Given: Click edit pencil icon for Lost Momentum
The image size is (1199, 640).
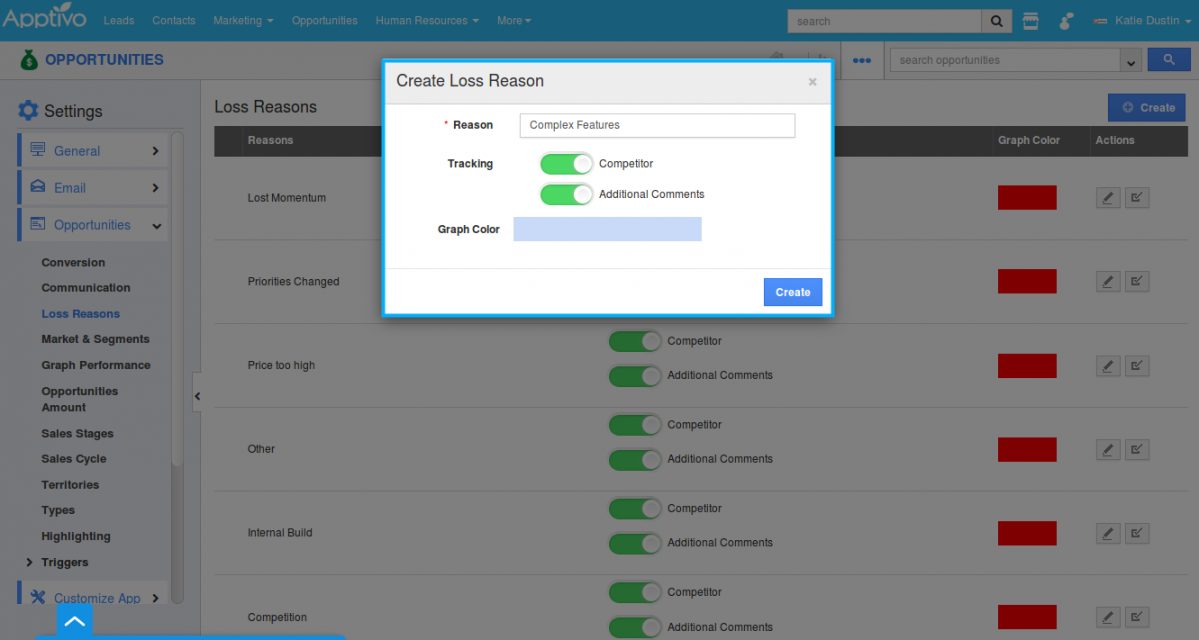Looking at the screenshot, I should pyautogui.click(x=1107, y=198).
